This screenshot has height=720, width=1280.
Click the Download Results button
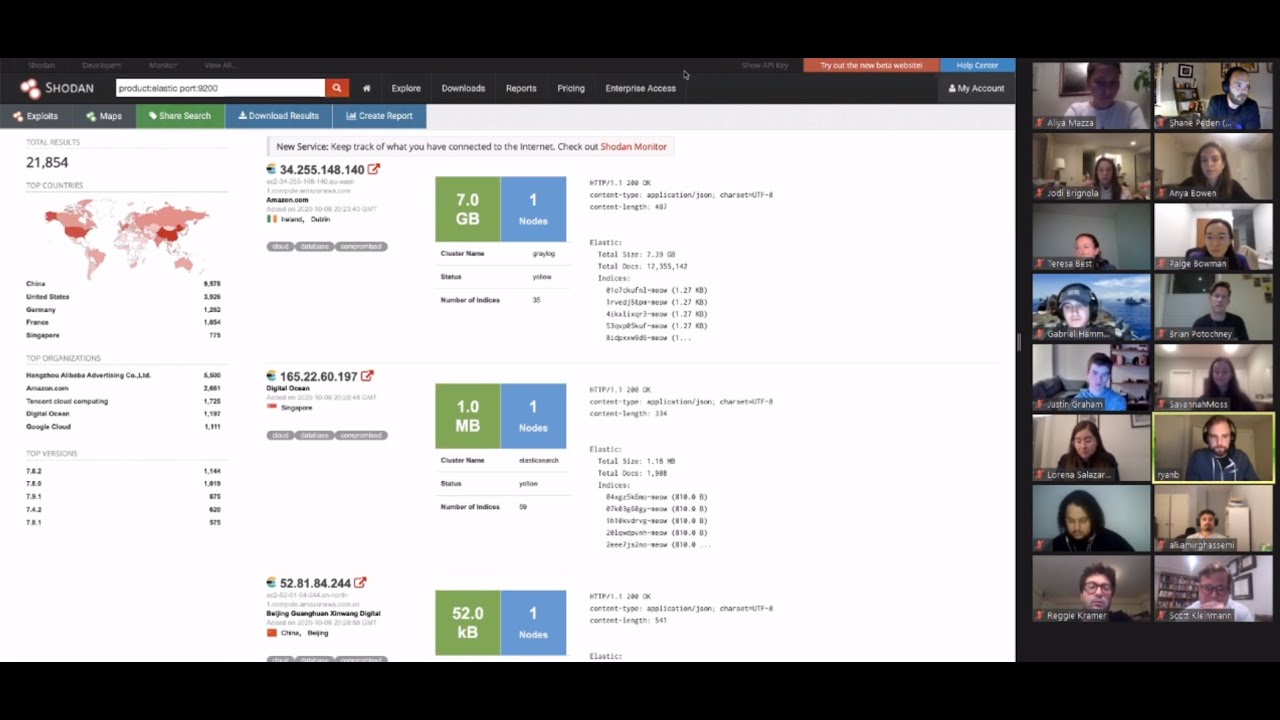[278, 116]
